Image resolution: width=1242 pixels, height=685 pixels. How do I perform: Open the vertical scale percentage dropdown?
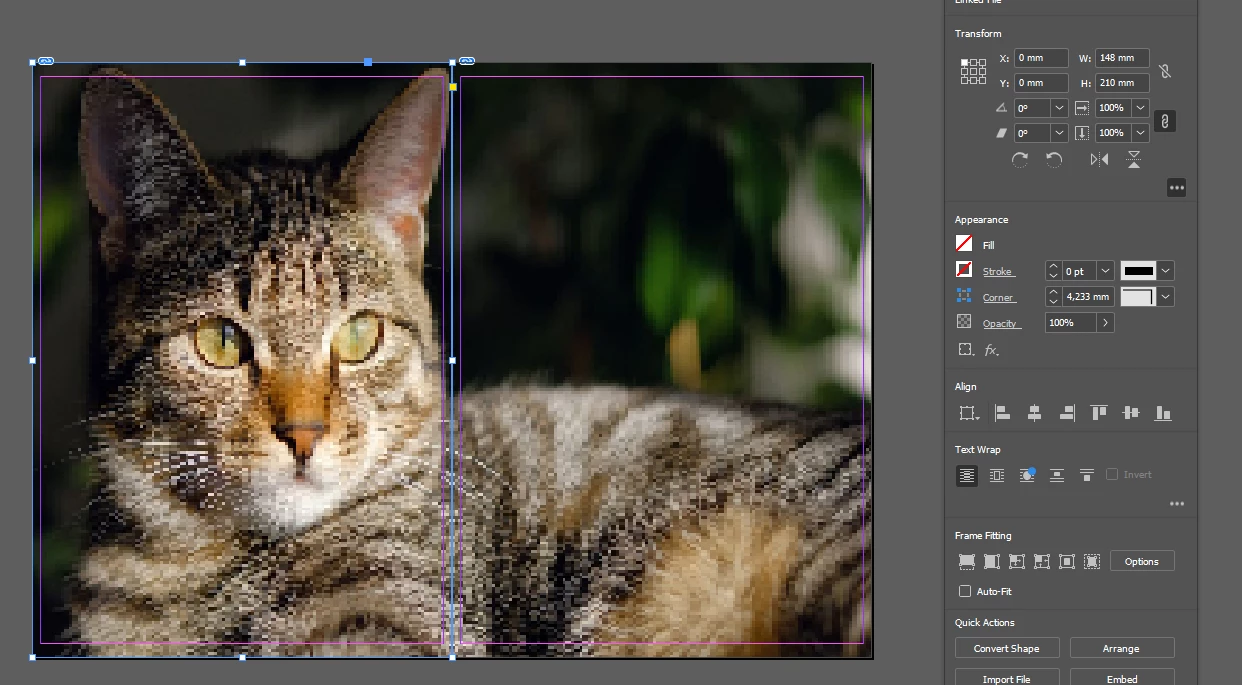pyautogui.click(x=1140, y=133)
